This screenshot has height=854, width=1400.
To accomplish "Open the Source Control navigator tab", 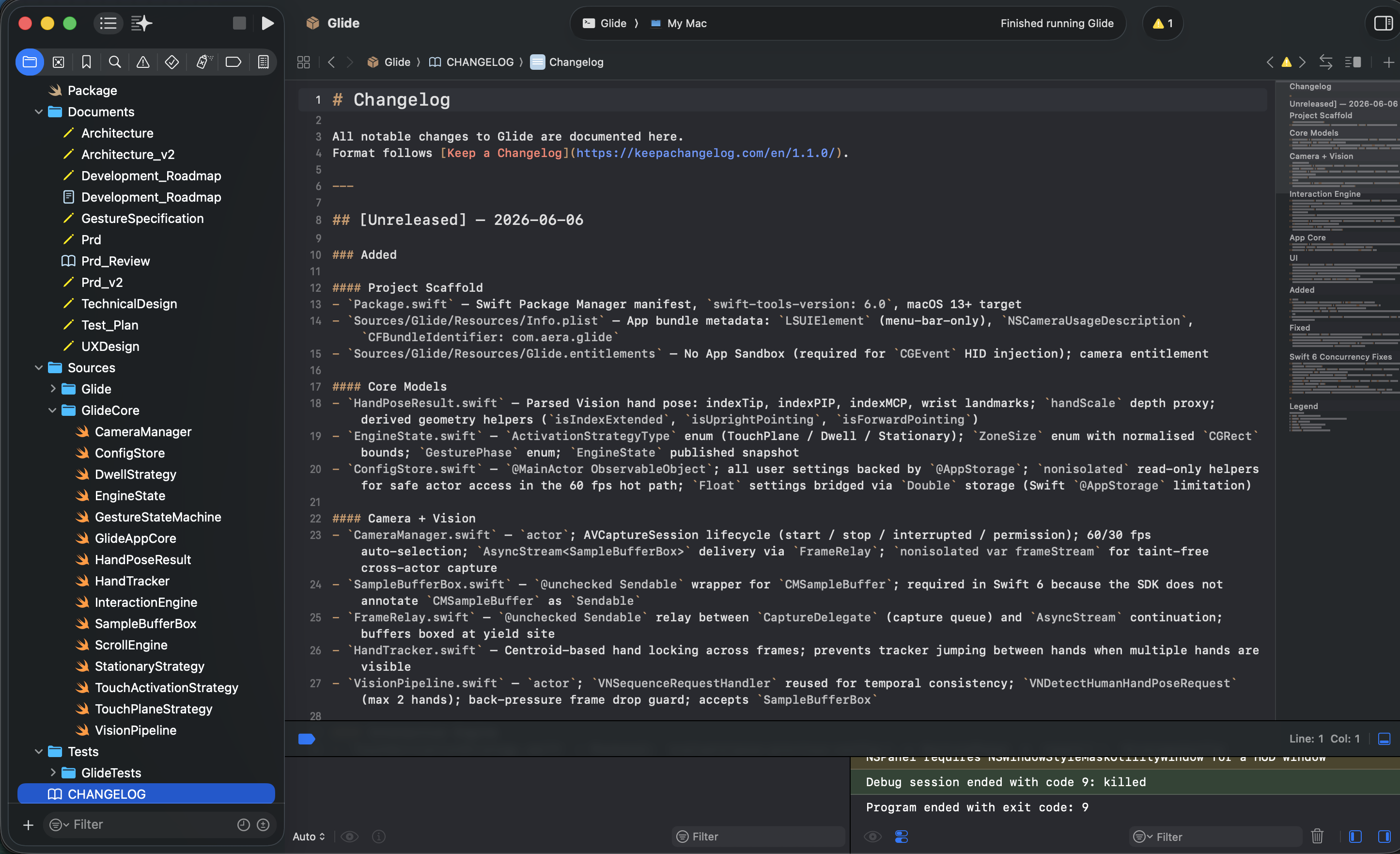I will [59, 62].
